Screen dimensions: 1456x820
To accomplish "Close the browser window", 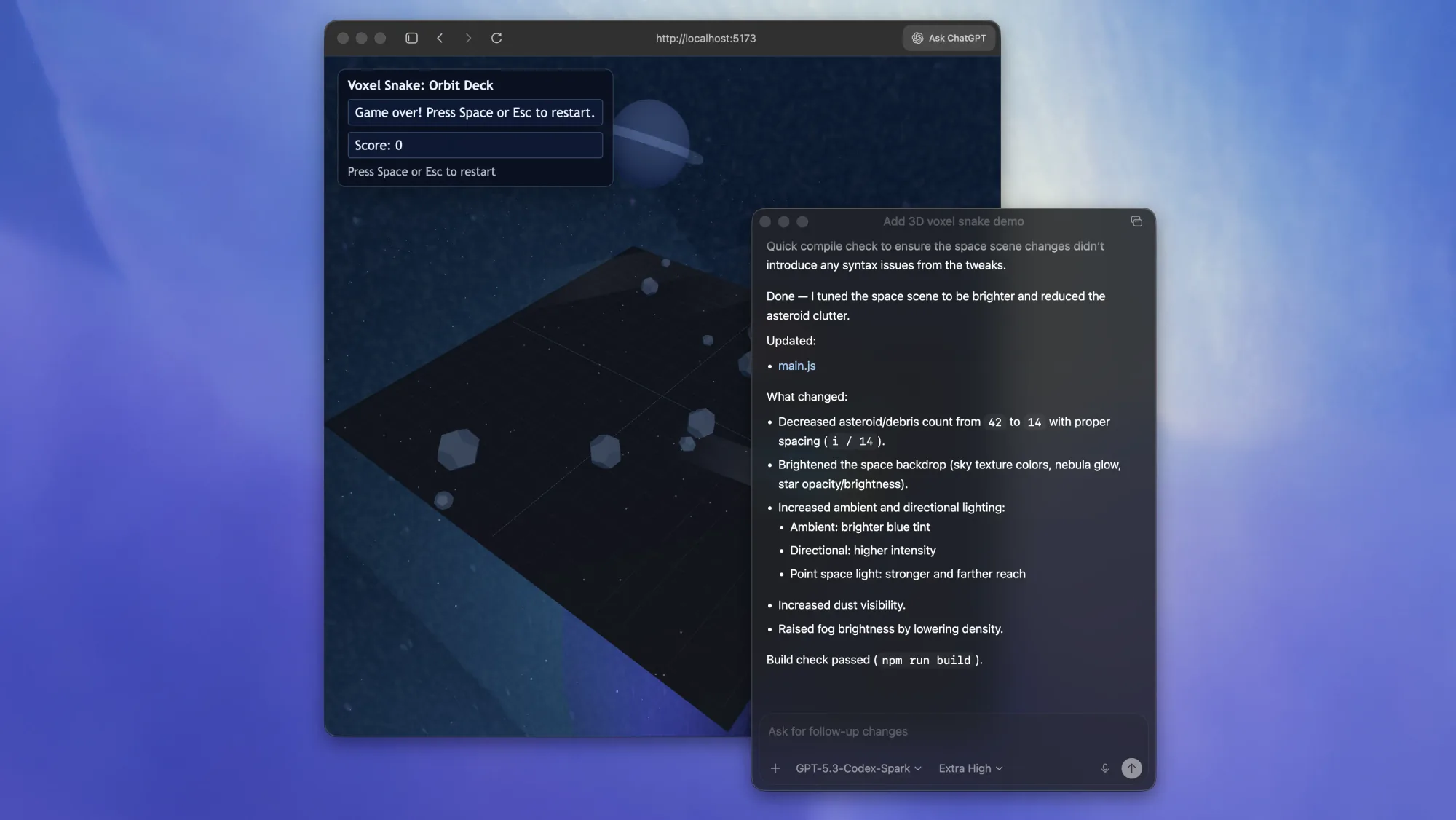I will [x=343, y=38].
